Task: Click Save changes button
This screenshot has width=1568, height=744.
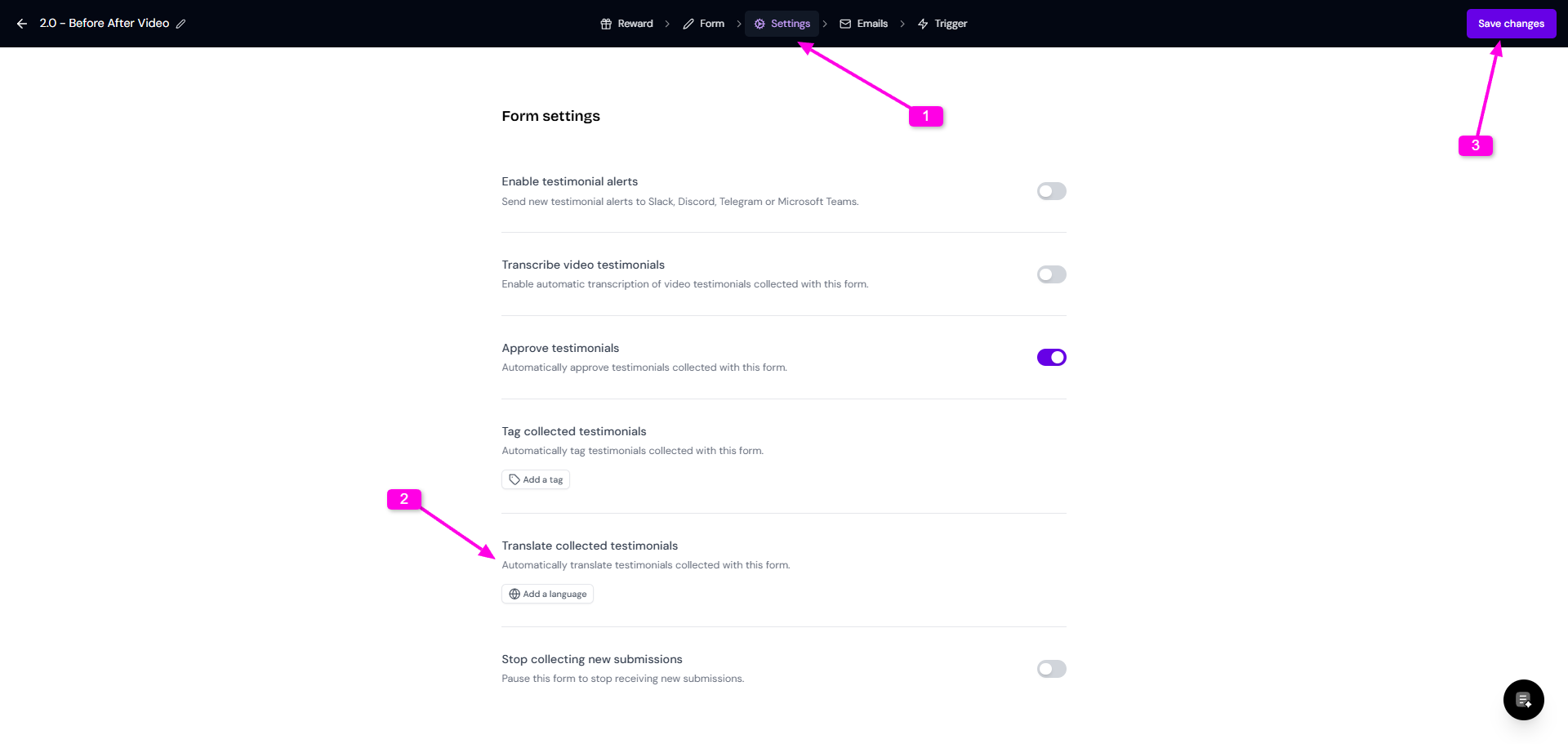Action: point(1511,24)
